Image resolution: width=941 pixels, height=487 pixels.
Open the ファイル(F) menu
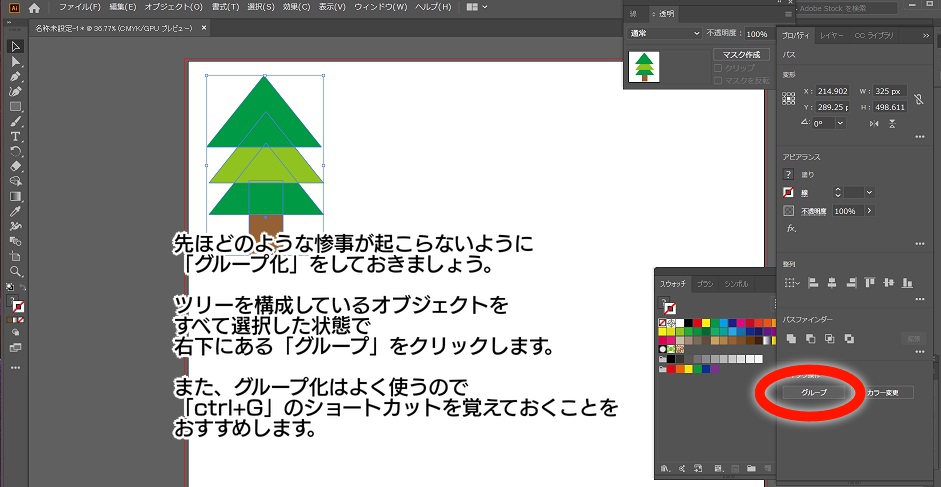tap(79, 7)
